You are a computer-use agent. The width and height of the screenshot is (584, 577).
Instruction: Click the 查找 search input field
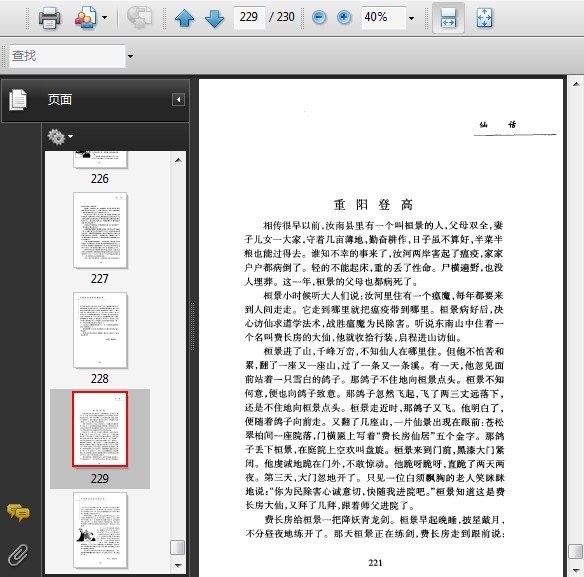click(67, 56)
